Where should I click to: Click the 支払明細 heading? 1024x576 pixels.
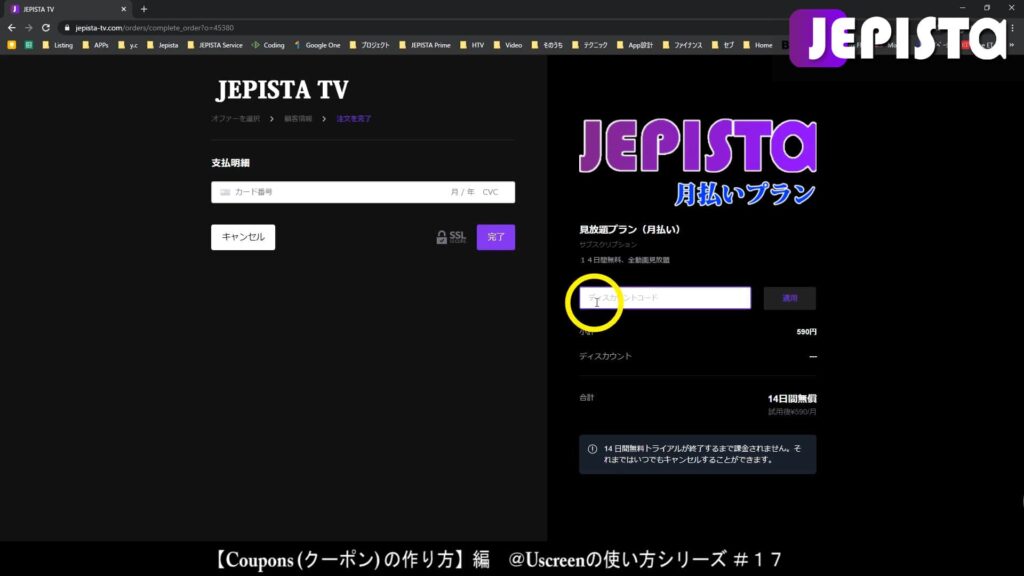(x=231, y=163)
